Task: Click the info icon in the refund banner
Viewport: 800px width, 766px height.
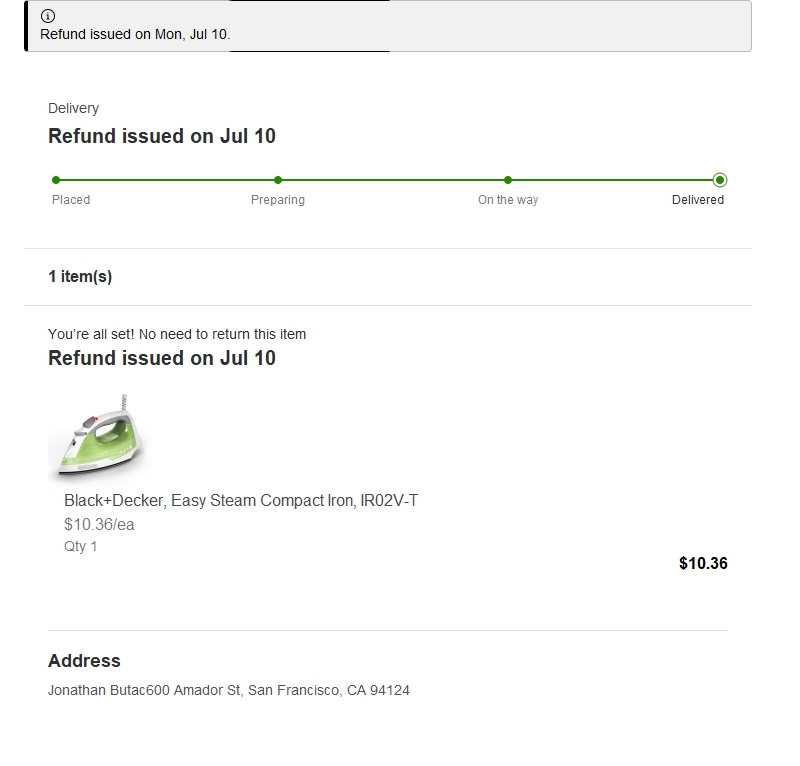Action: click(48, 16)
